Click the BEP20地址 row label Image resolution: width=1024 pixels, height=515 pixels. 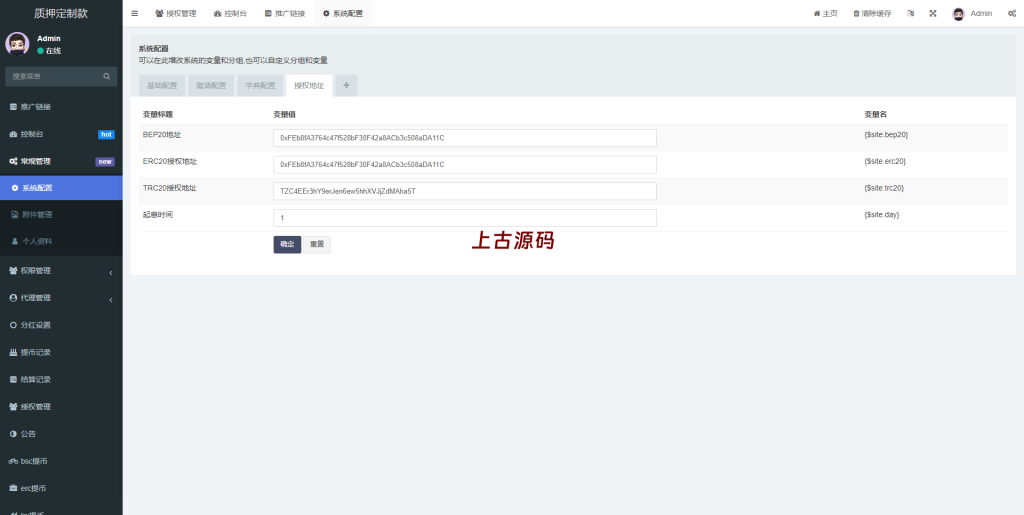[x=162, y=134]
